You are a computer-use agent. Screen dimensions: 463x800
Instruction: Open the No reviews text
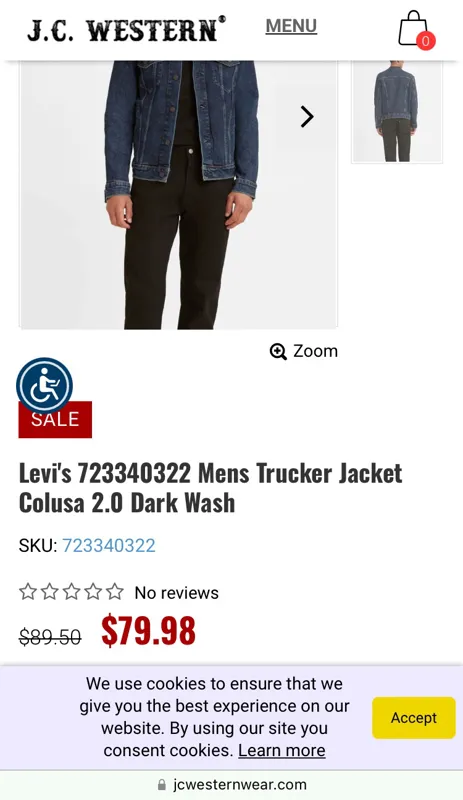(x=177, y=593)
